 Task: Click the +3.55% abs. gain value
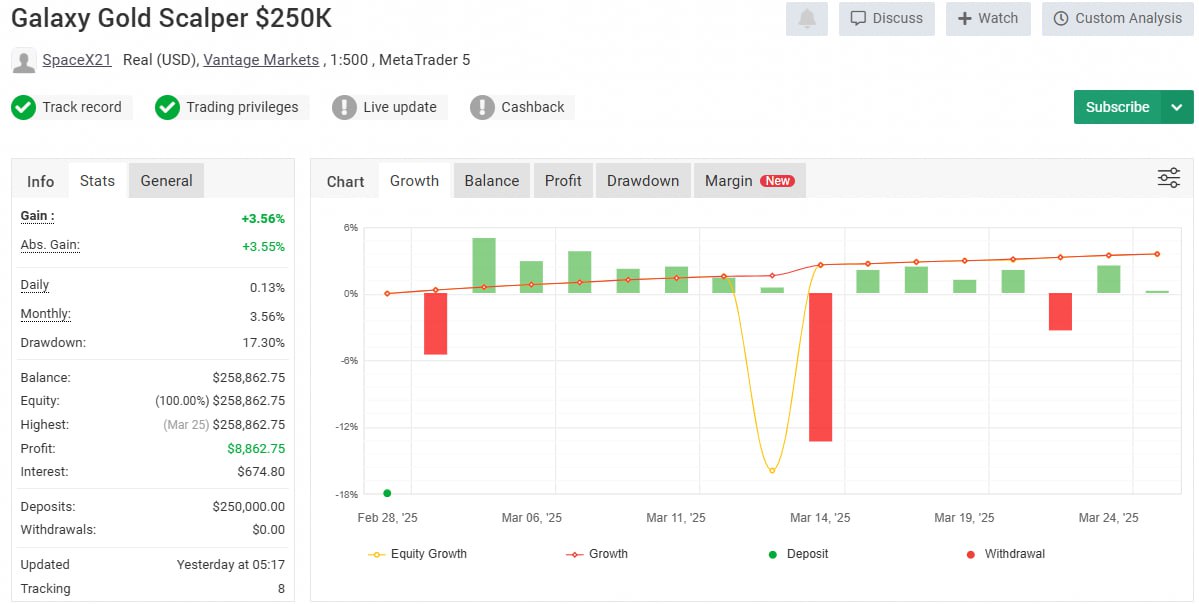[263, 247]
